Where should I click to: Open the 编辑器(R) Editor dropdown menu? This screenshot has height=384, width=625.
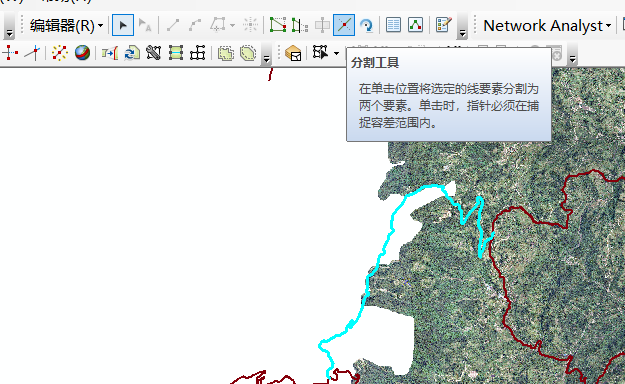click(67, 26)
